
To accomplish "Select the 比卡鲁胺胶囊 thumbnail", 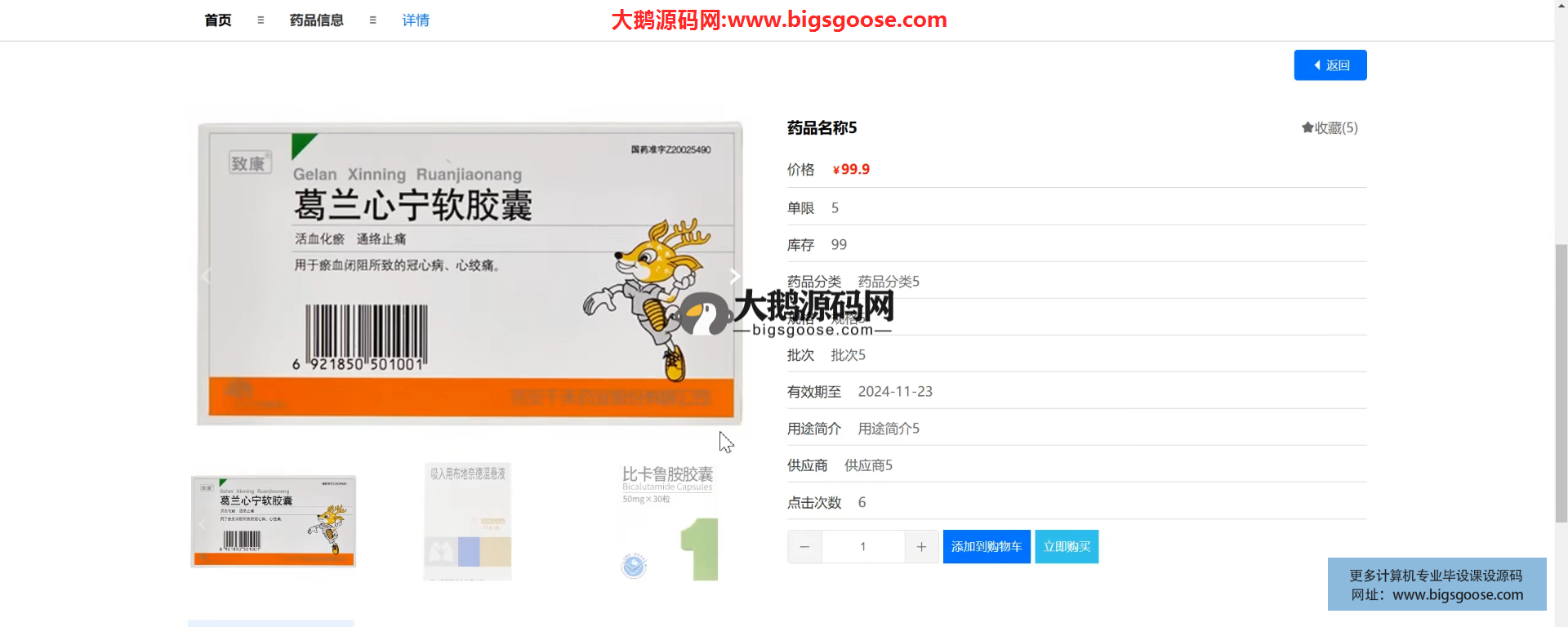I will click(667, 522).
